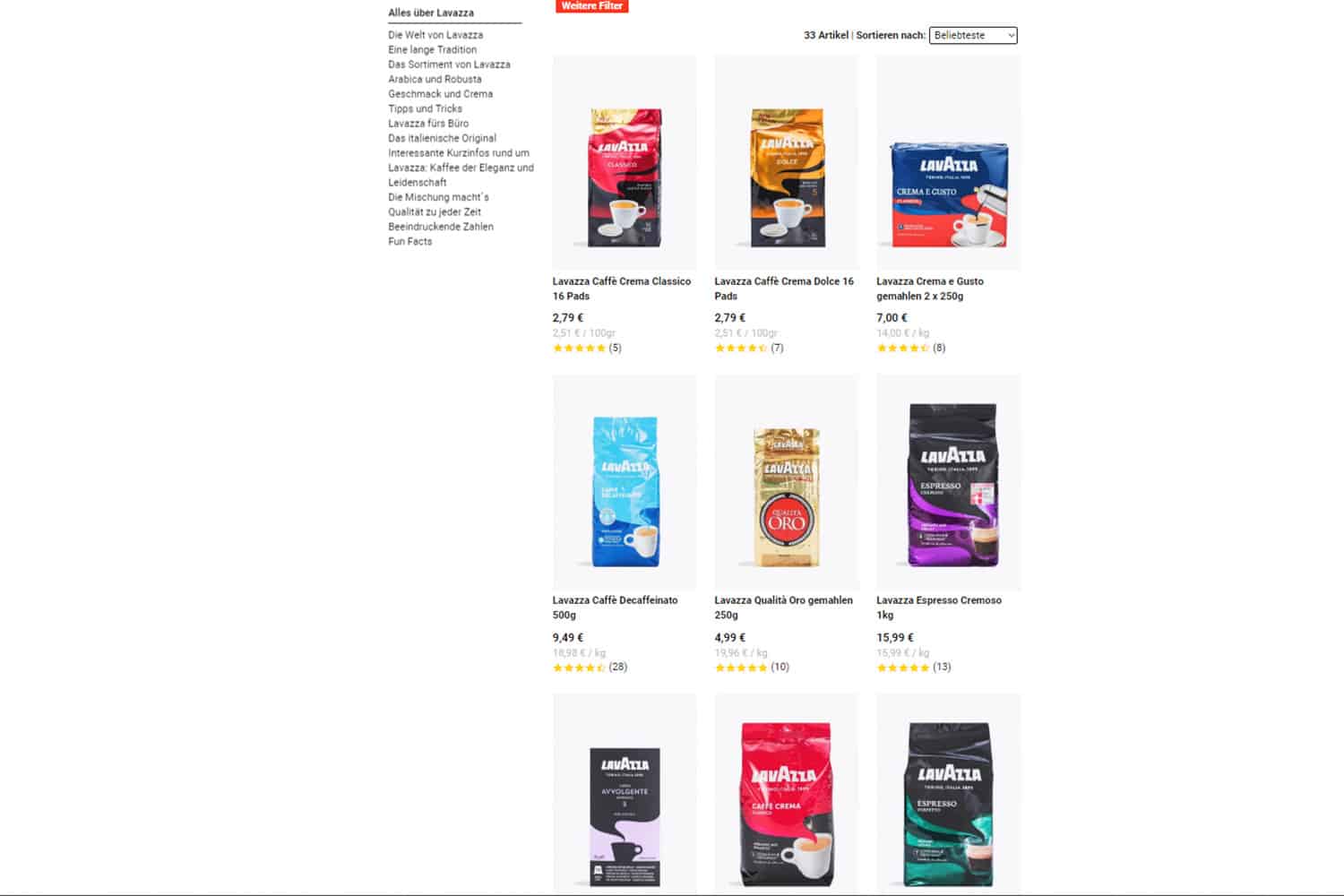Screen dimensions: 1344x896
Task: Click star rating of Lavazza Decaffeinato 500g
Action: tap(579, 668)
